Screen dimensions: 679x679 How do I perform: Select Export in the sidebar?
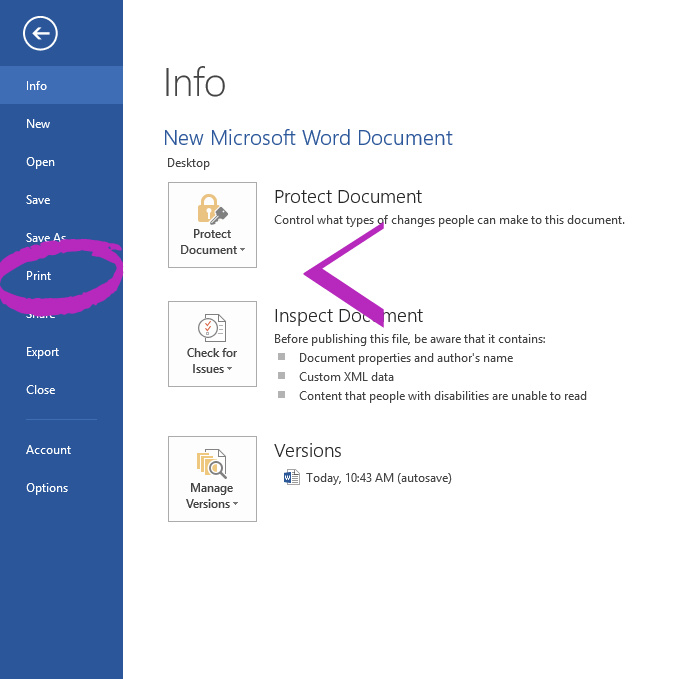tap(43, 352)
